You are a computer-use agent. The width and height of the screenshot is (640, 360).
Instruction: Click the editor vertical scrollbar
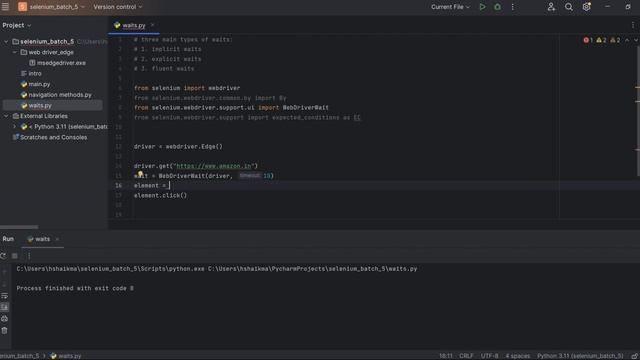tap(638, 110)
